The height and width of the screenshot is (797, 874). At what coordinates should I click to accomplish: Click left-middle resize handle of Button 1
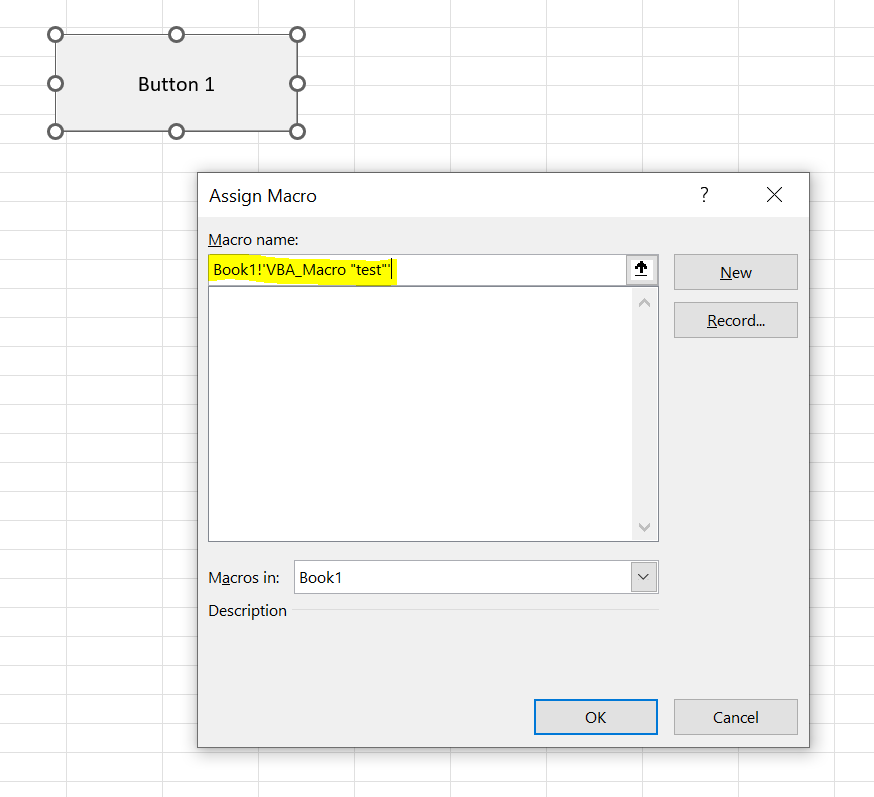coord(56,83)
